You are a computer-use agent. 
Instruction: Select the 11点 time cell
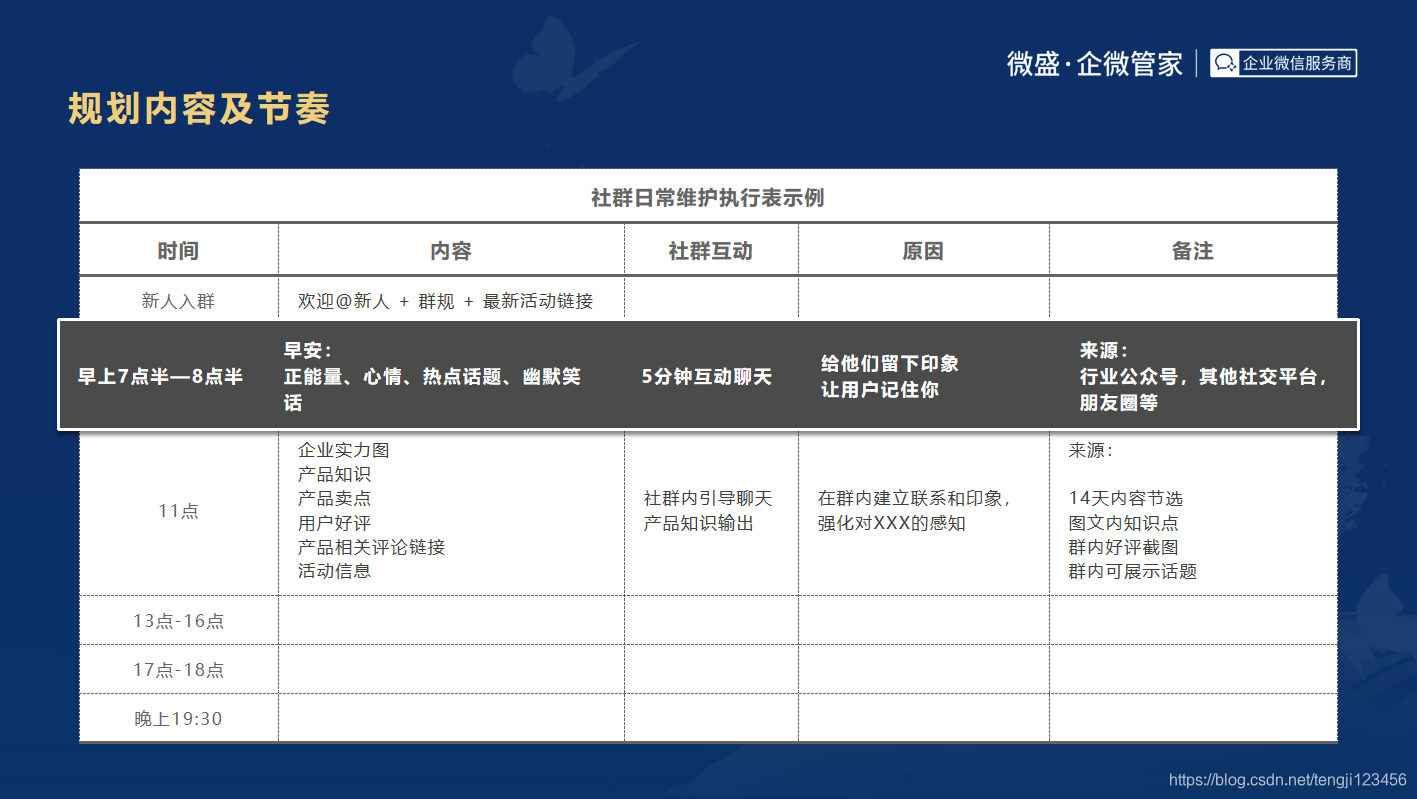[178, 511]
